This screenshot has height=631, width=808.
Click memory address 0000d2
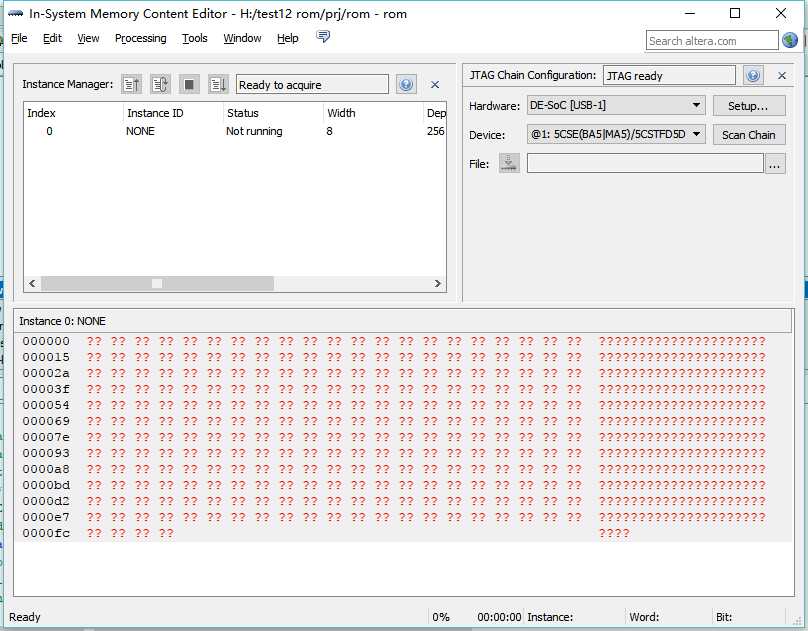[x=46, y=501]
